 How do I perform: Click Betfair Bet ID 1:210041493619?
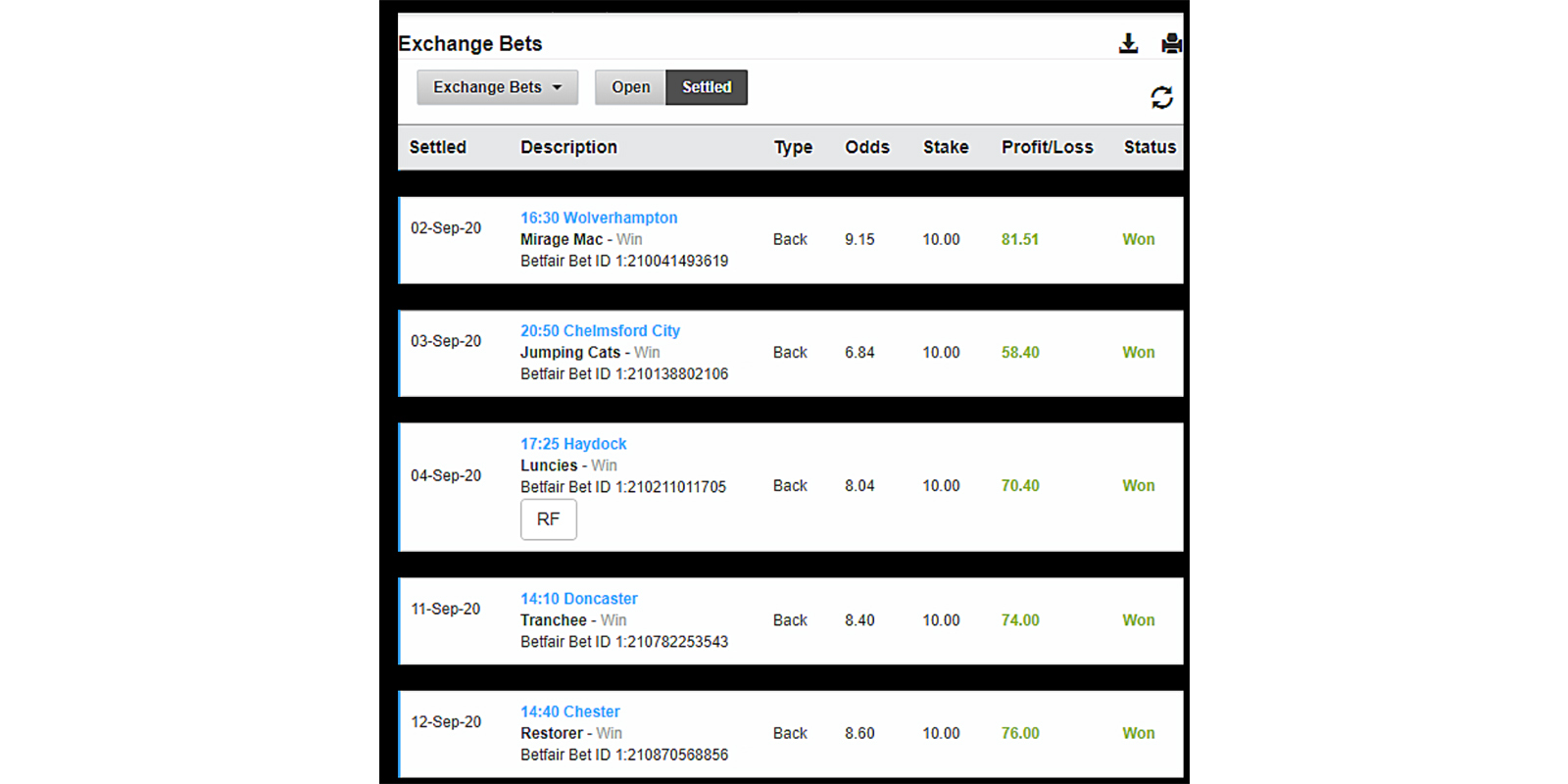click(624, 261)
